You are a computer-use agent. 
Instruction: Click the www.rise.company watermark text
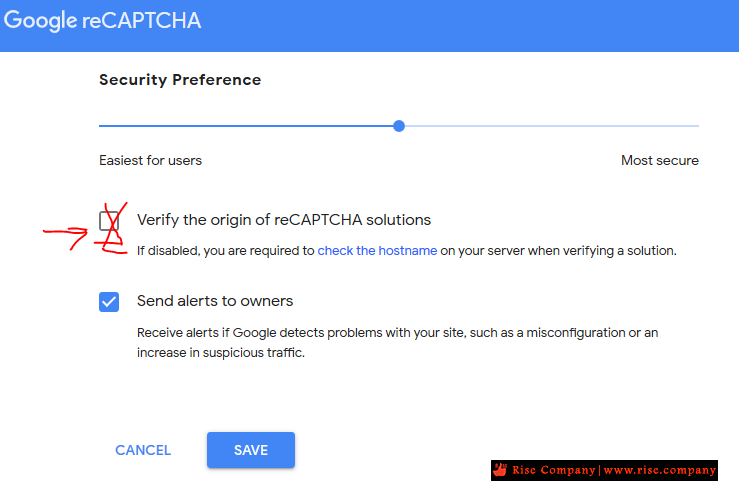pos(660,470)
